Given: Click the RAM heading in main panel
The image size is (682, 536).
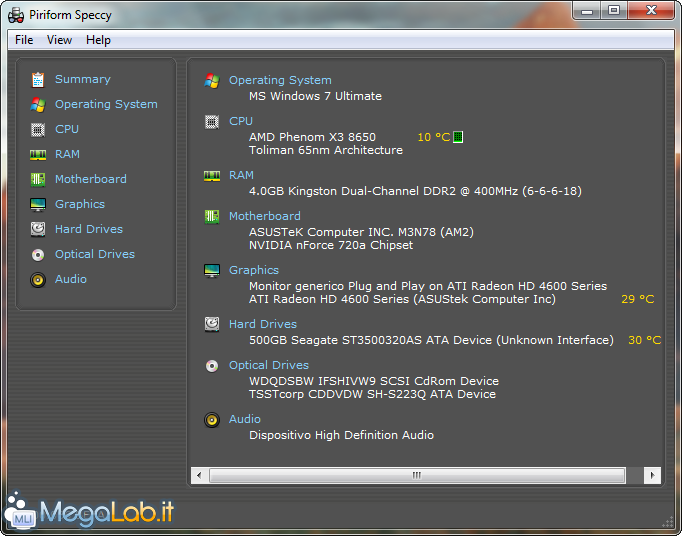Looking at the screenshot, I should click(241, 175).
